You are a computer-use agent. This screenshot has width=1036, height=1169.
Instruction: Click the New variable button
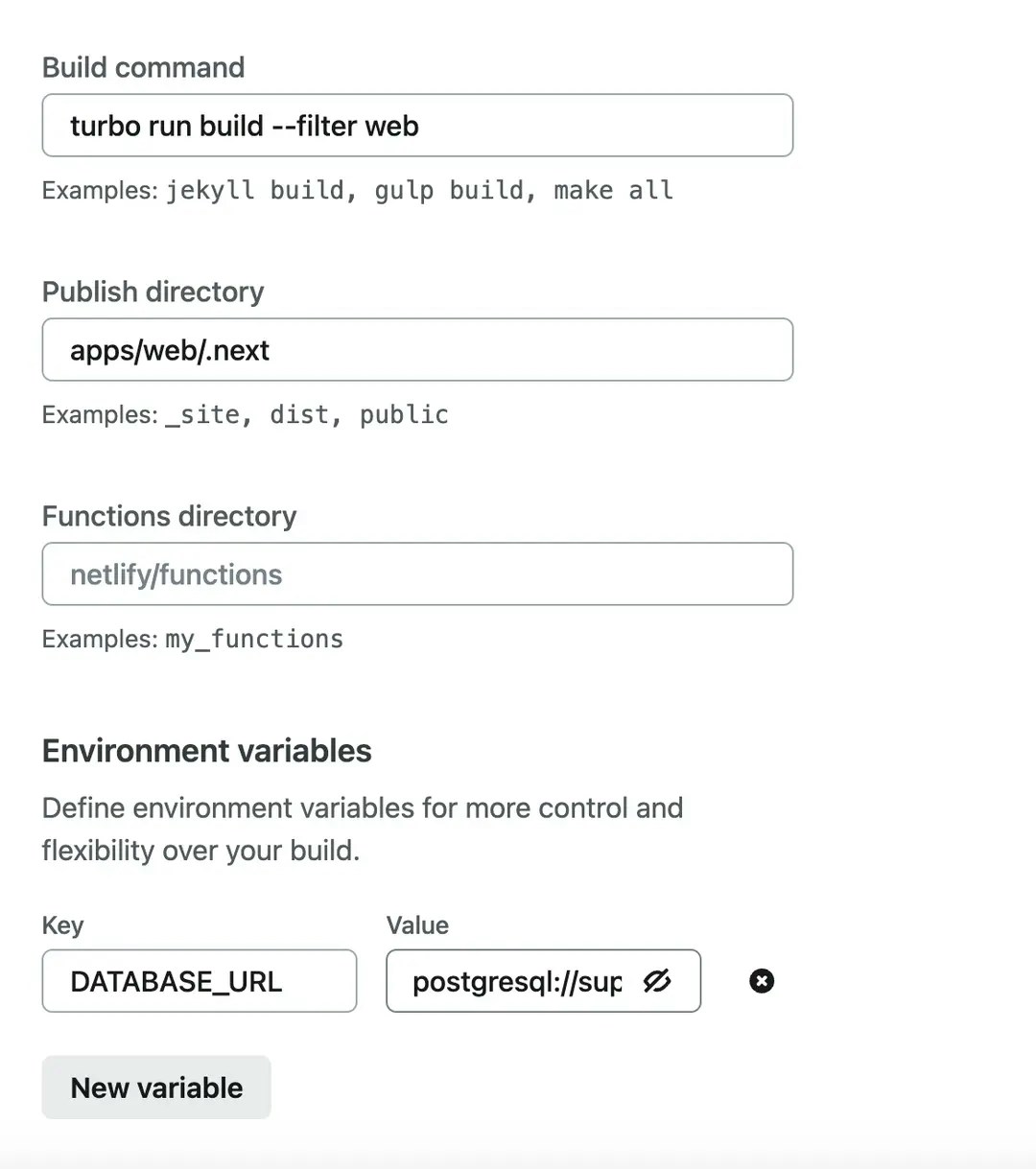pyautogui.click(x=156, y=1087)
